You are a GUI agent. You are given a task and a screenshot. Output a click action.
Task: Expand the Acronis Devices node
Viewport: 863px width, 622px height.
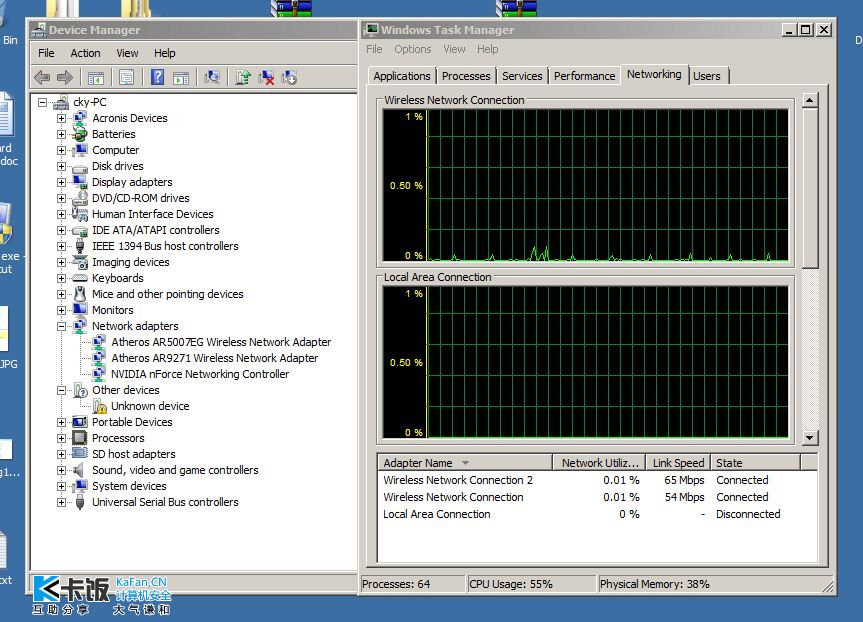(62, 118)
